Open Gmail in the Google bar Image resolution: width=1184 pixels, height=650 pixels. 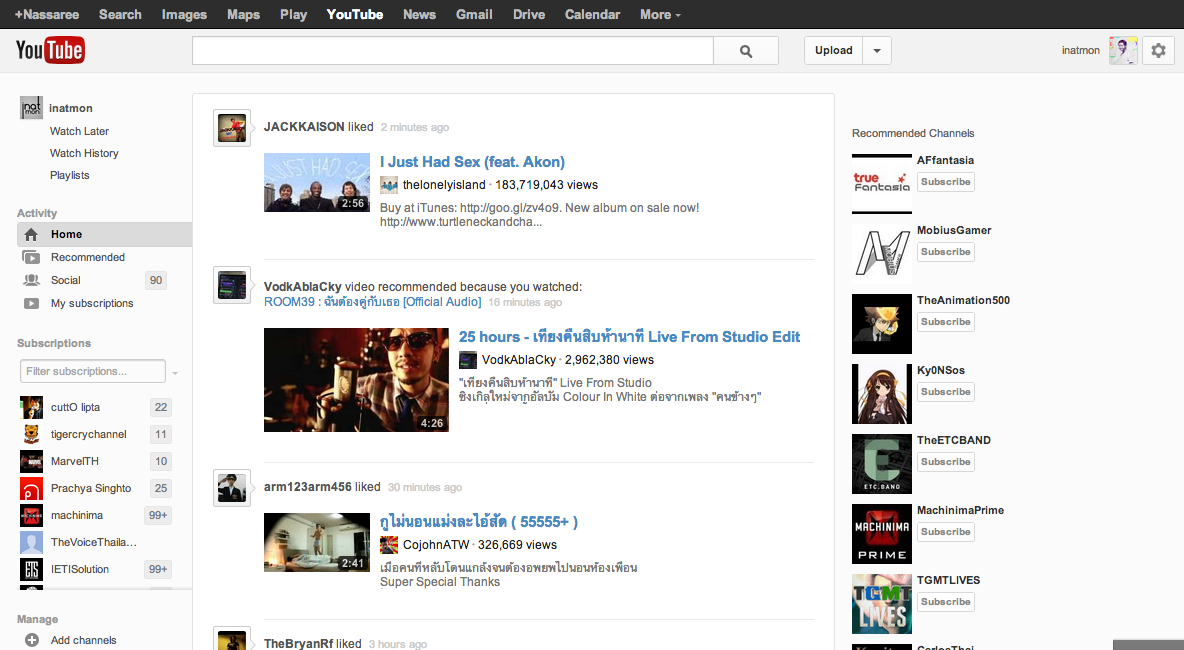[474, 14]
